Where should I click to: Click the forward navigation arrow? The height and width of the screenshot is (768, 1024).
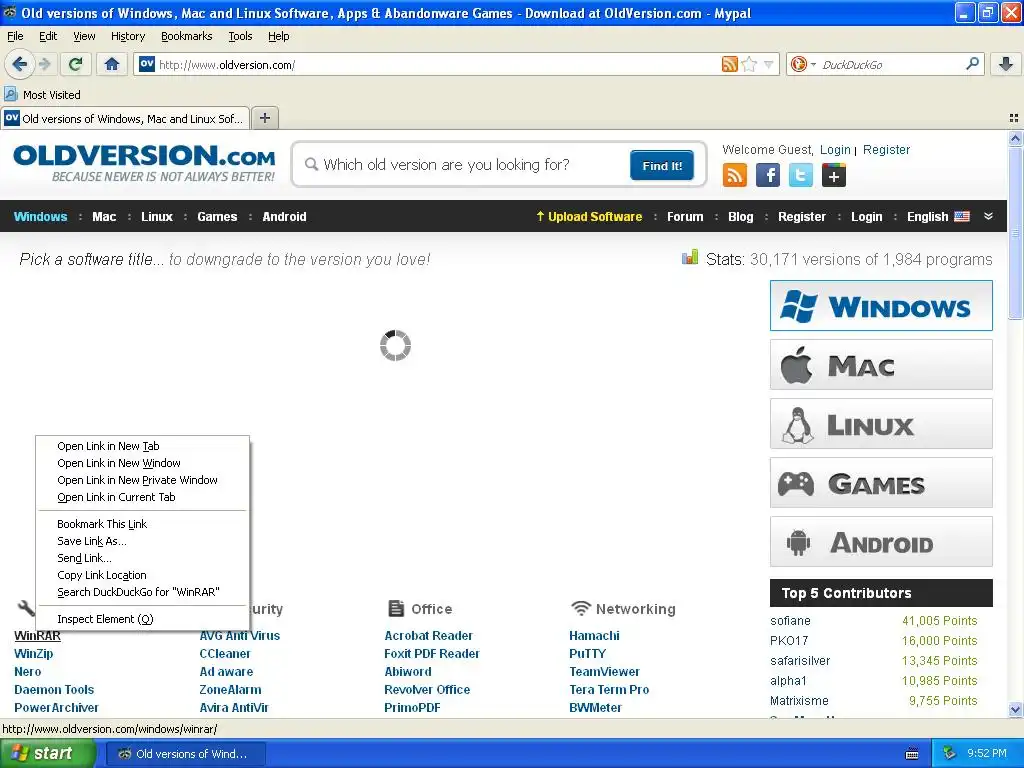(x=44, y=64)
